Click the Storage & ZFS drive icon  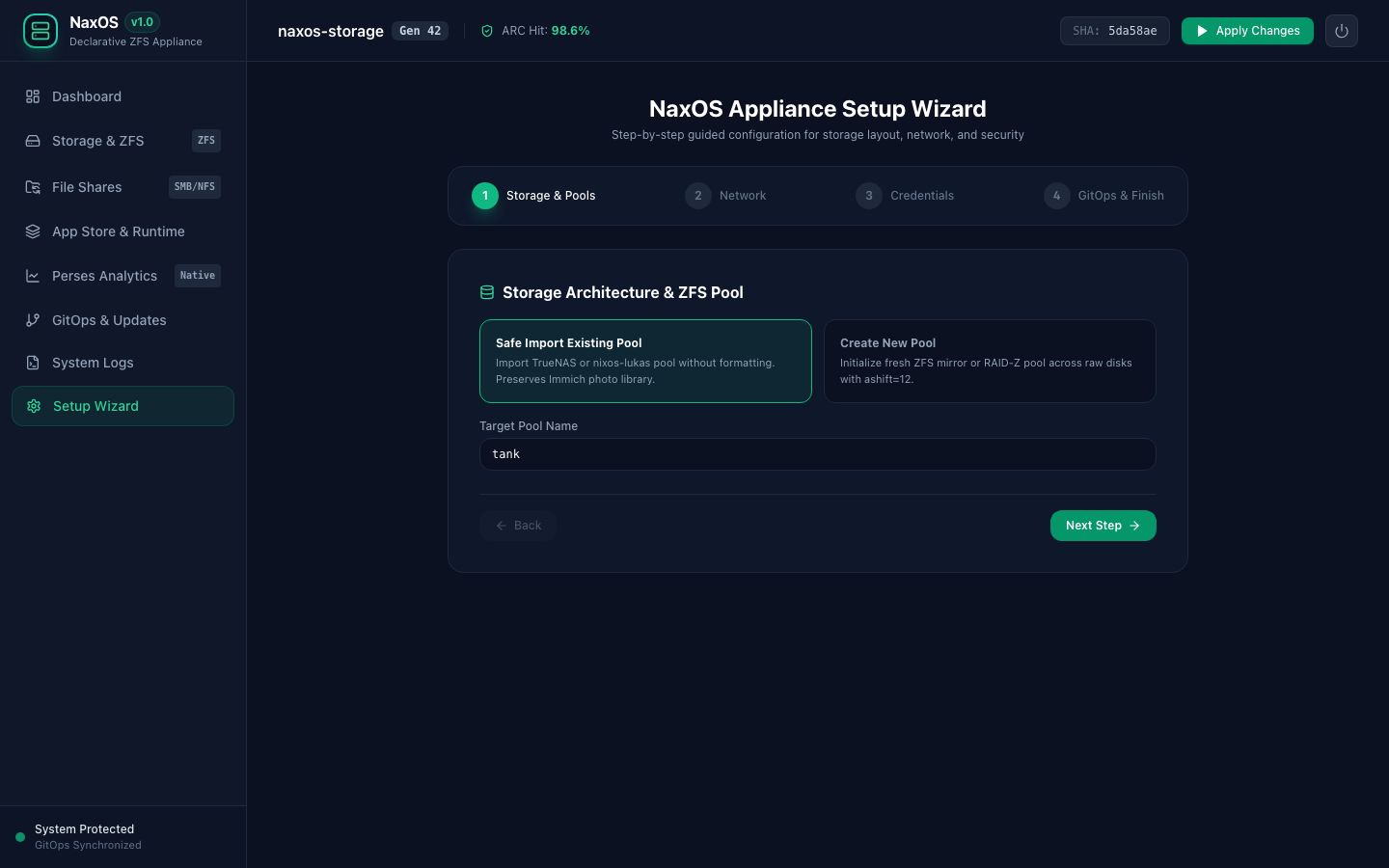(33, 141)
